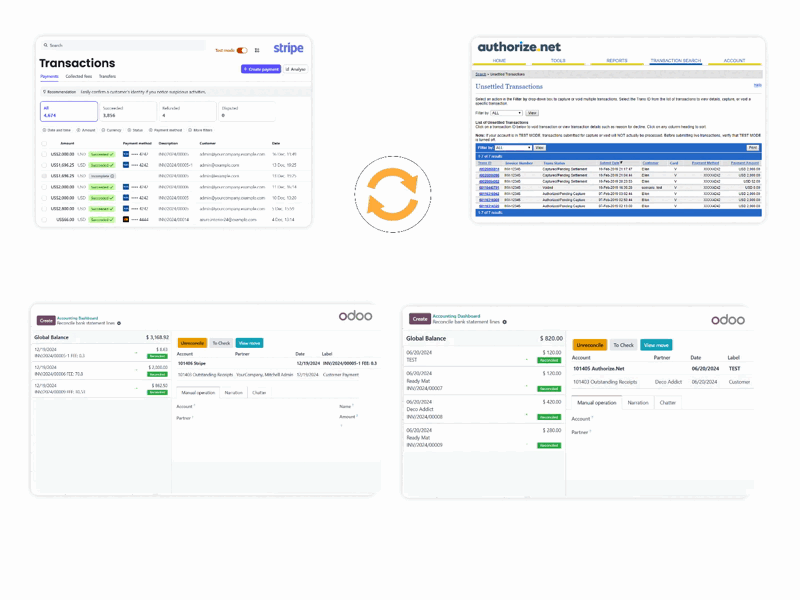This screenshot has width=800, height=600.
Task: Click Create payment button in Stripe
Action: pos(261,69)
